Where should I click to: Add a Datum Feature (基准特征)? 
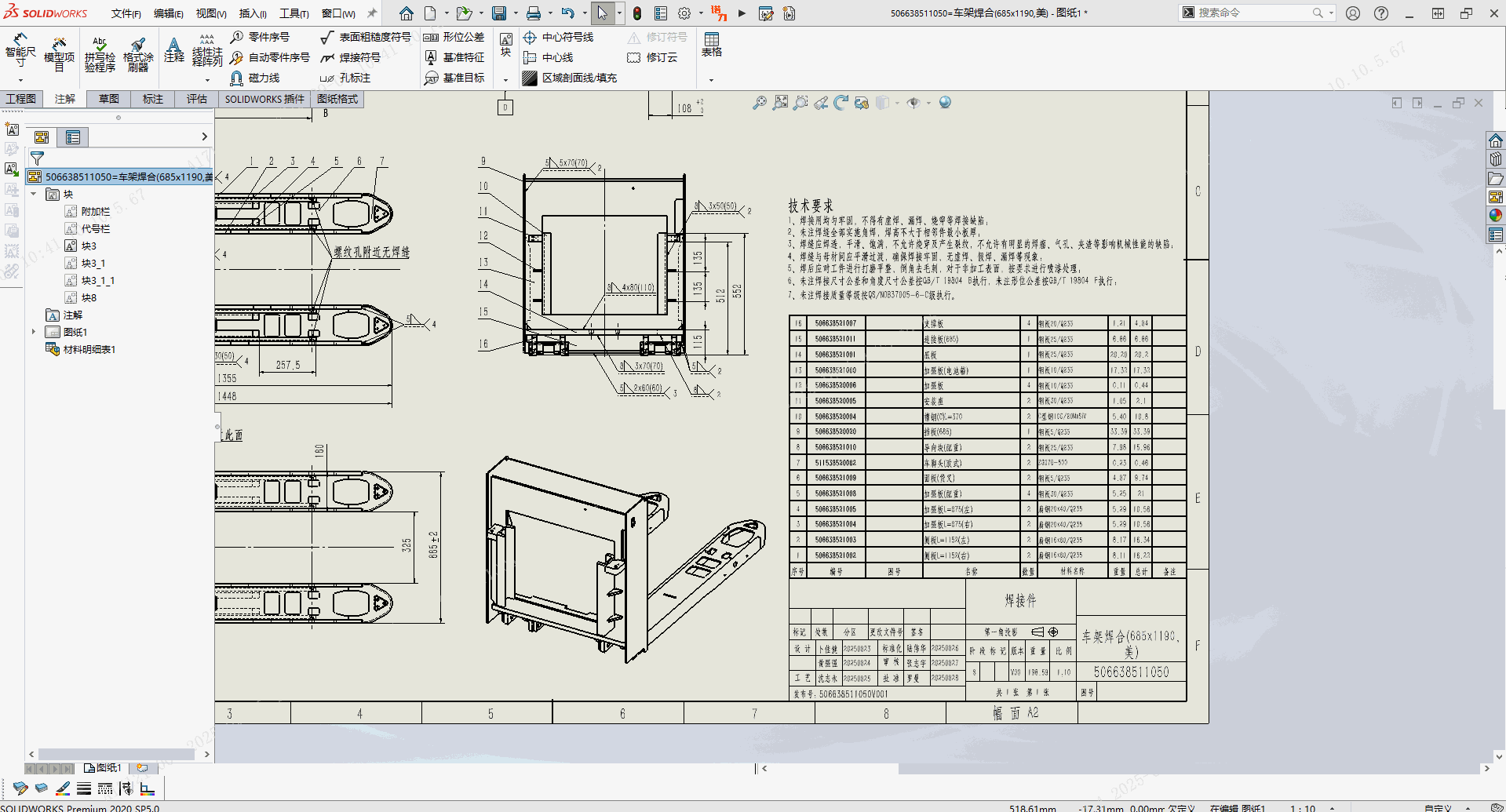454,57
